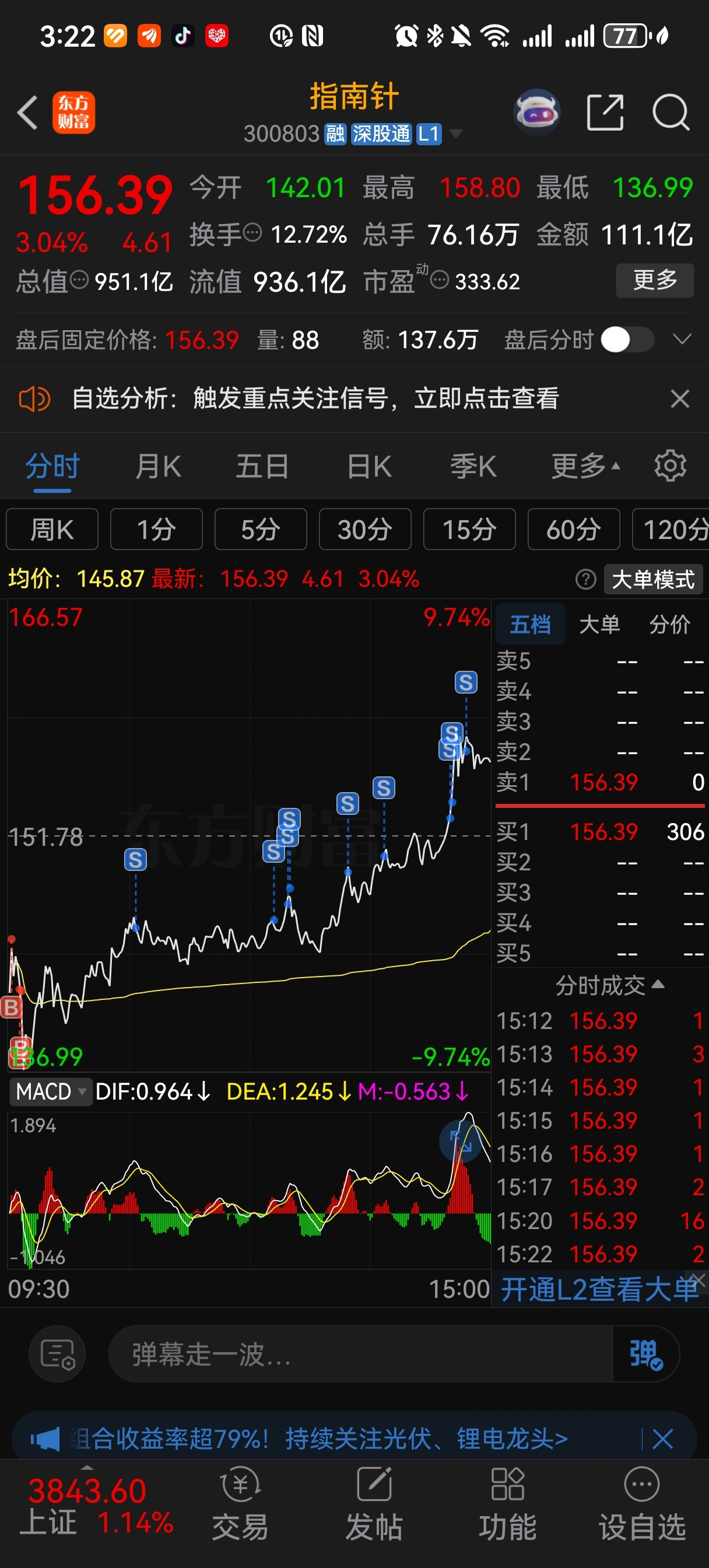Expand the 上证 index bar
709x1568 pixels.
coord(87,1467)
